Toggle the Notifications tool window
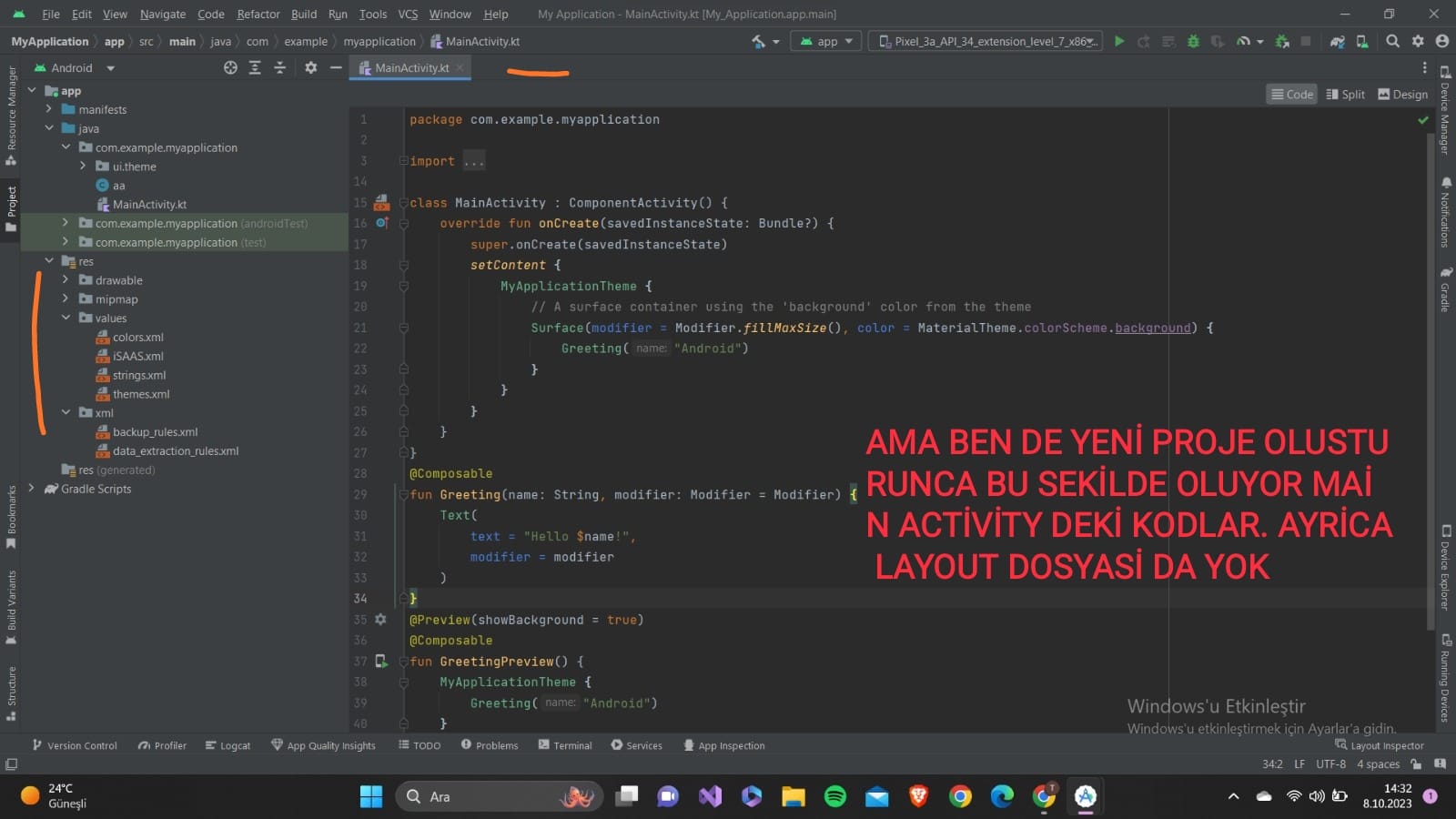Viewport: 1456px width, 819px height. (x=1444, y=211)
